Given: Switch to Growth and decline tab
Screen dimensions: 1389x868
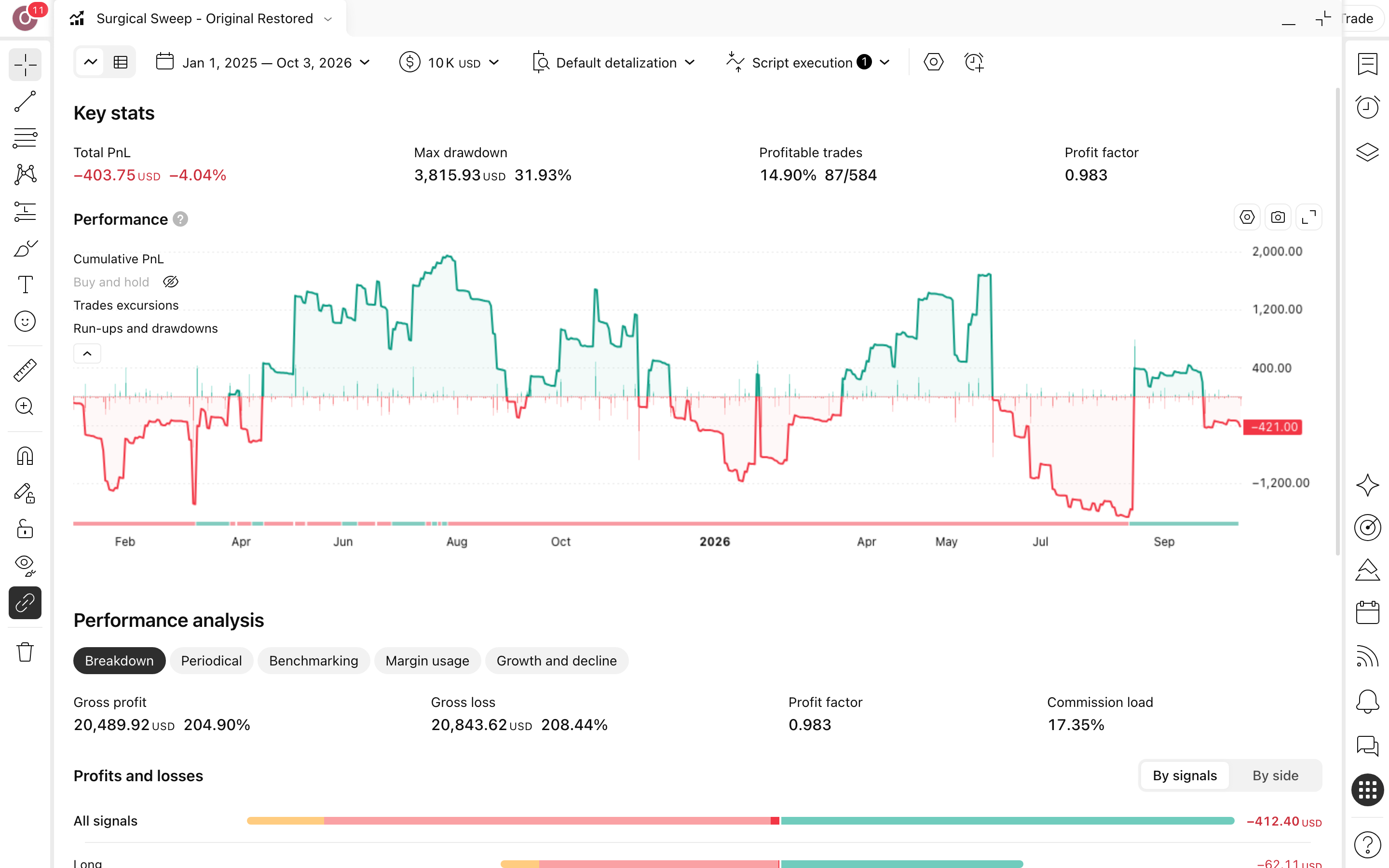Looking at the screenshot, I should (x=557, y=661).
